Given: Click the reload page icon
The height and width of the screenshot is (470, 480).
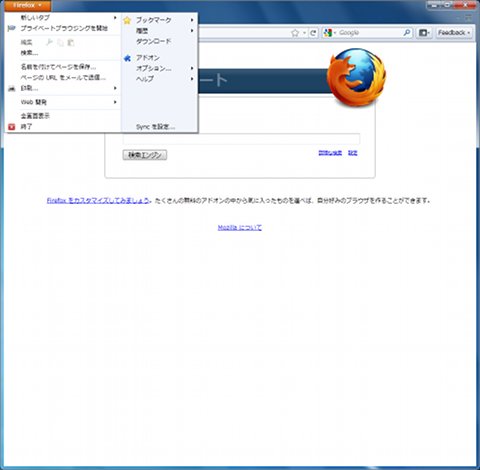Looking at the screenshot, I should click(x=313, y=33).
